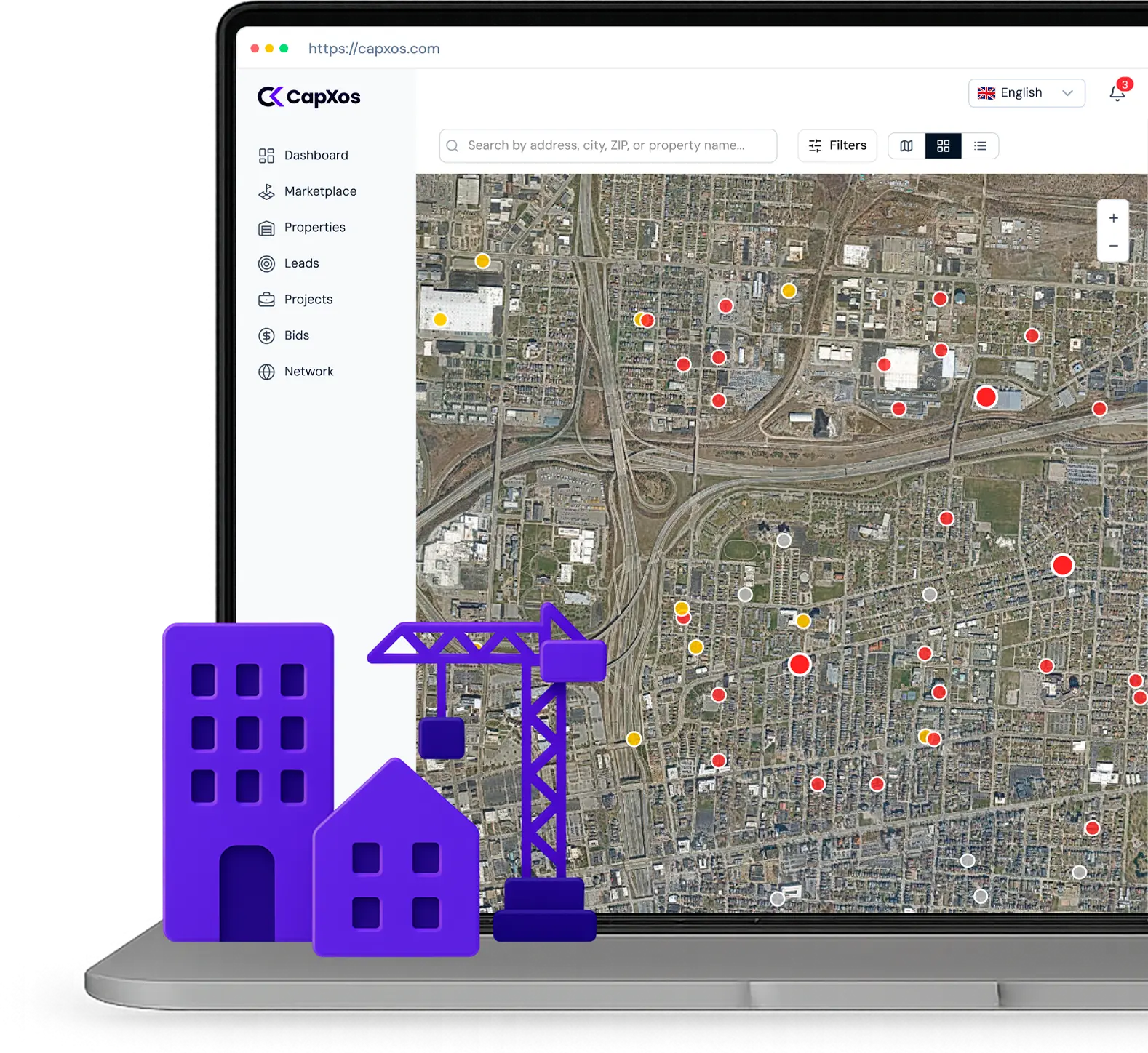Click the search magnifier icon

[453, 145]
